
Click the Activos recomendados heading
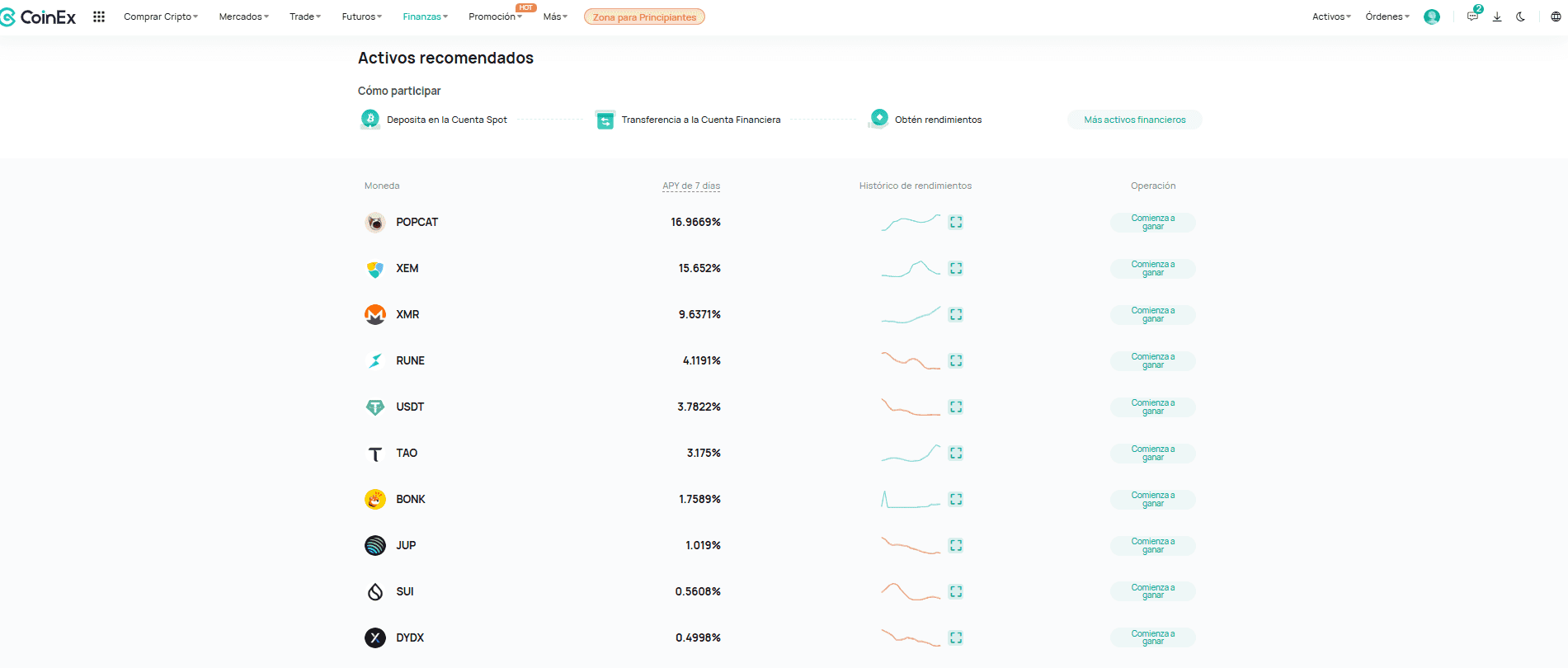click(x=445, y=58)
